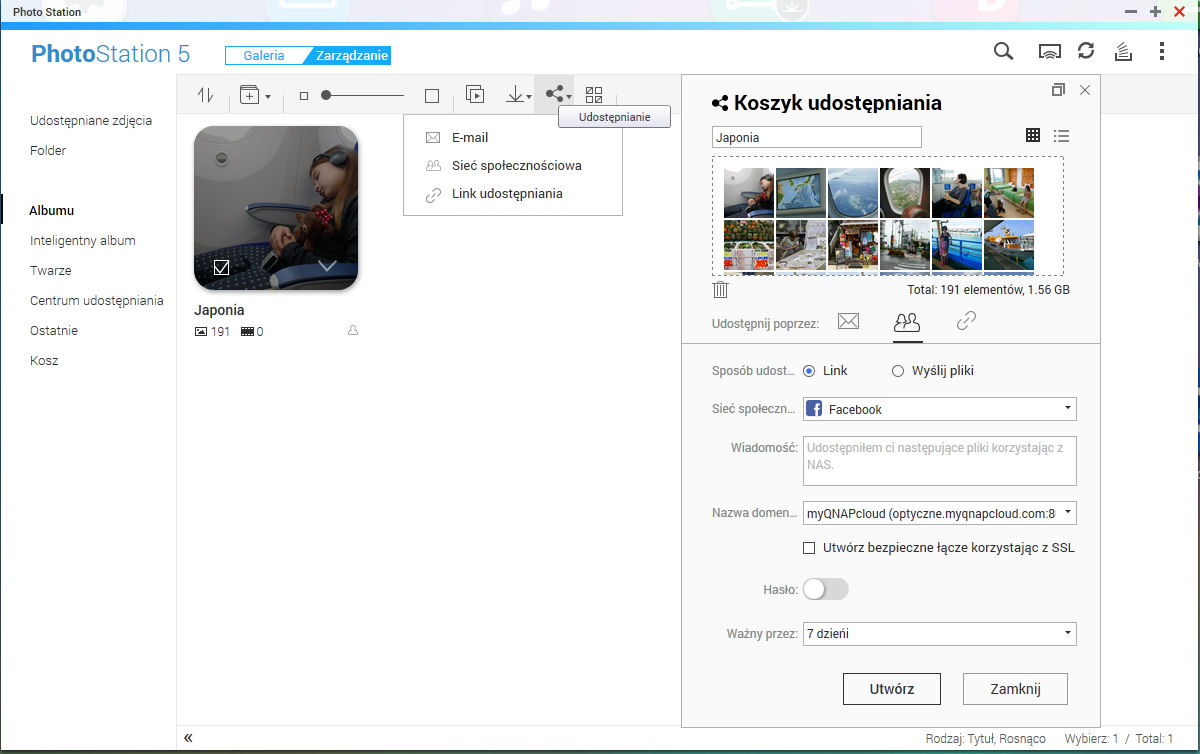Open the background tasks icon
1200x754 pixels.
[1122, 52]
